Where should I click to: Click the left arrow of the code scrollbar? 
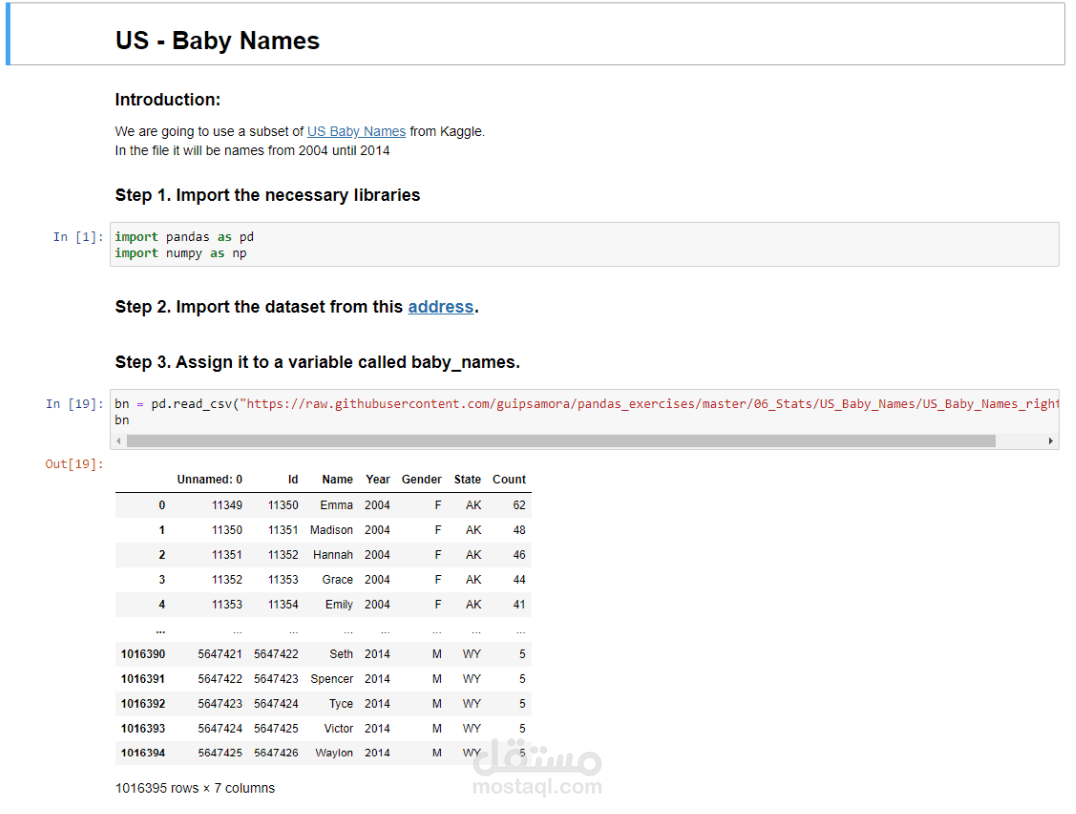pyautogui.click(x=119, y=441)
